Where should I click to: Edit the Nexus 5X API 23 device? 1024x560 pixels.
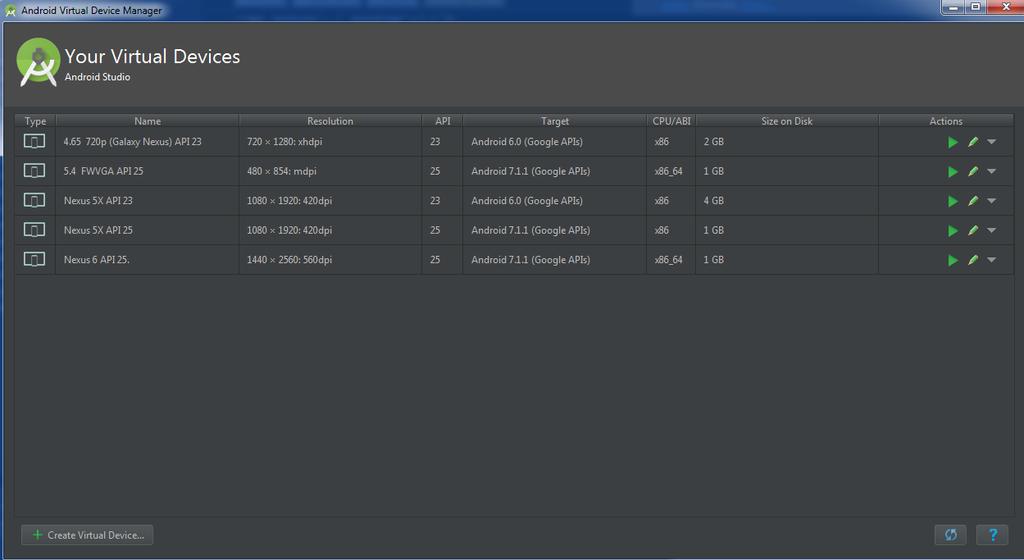tap(973, 200)
